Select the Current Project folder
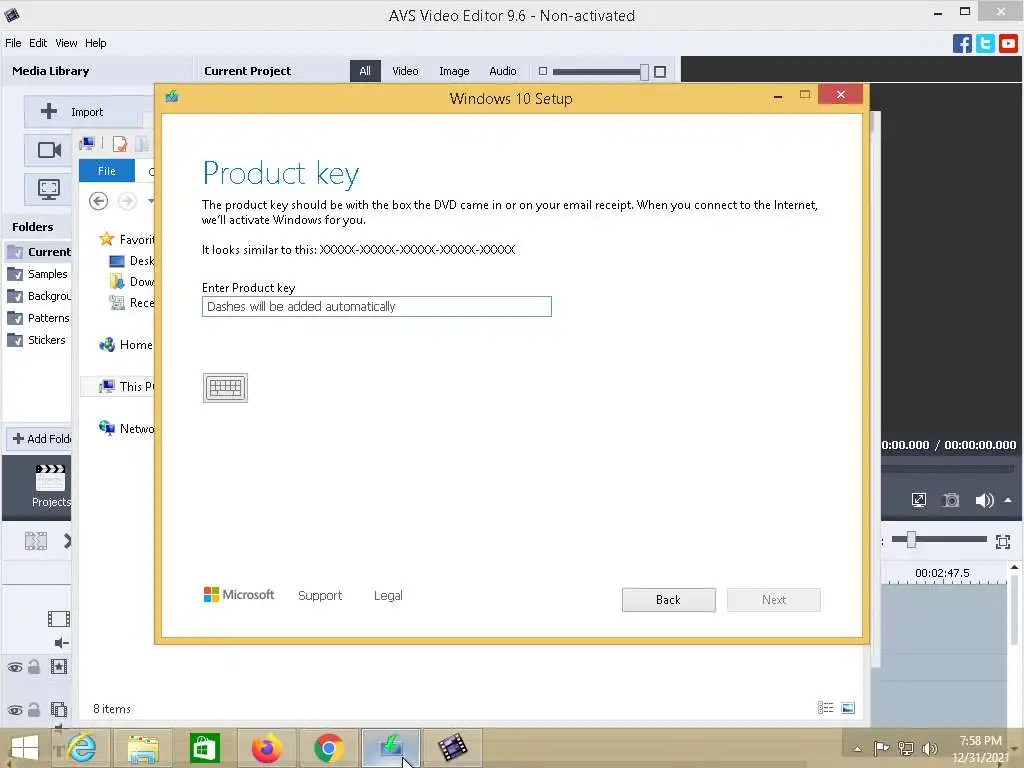 (x=38, y=252)
